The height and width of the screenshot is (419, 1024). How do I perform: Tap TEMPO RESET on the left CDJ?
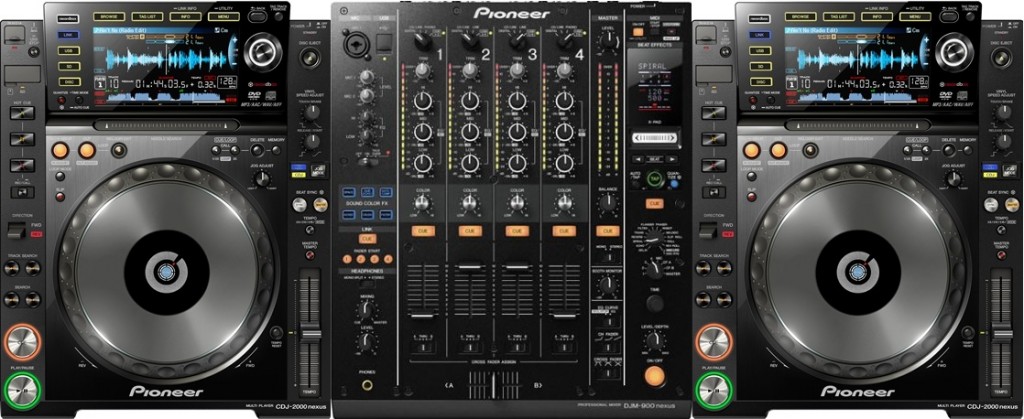click(277, 333)
